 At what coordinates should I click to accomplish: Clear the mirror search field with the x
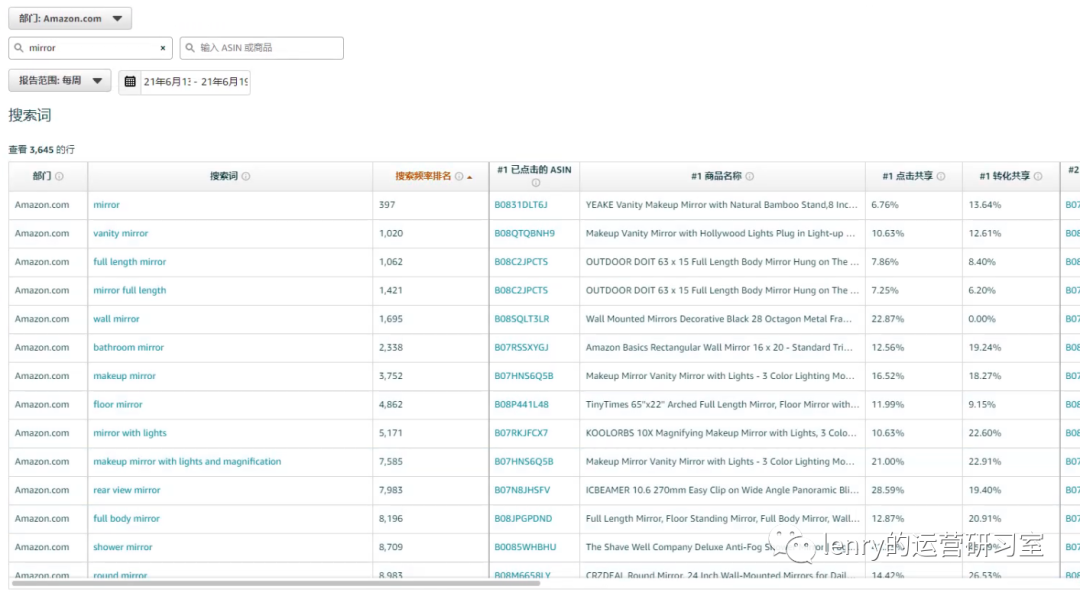[x=163, y=48]
